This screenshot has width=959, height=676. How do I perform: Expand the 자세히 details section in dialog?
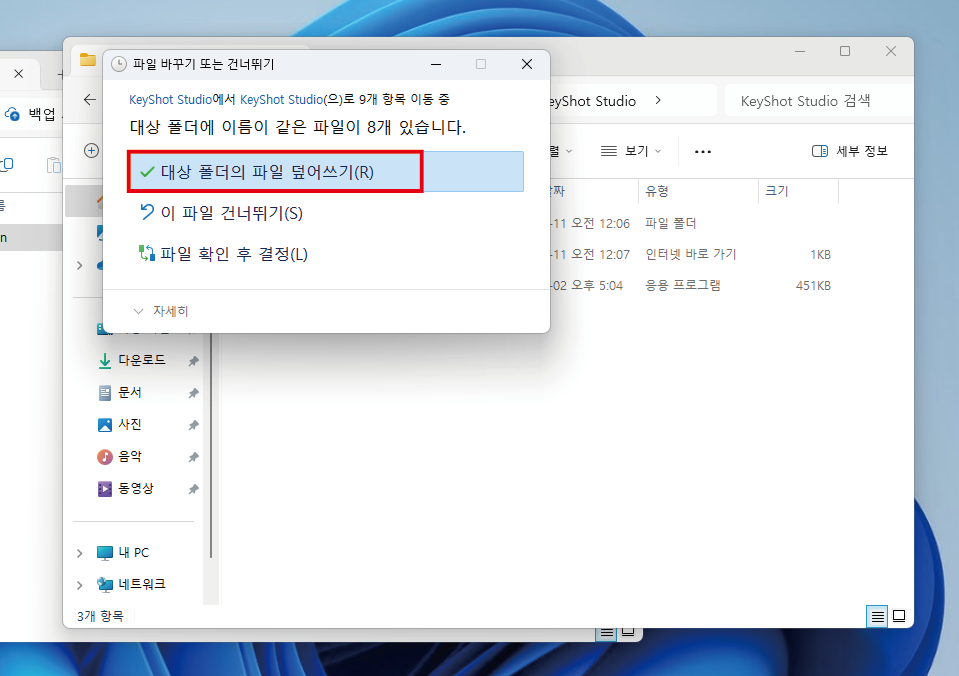(161, 311)
